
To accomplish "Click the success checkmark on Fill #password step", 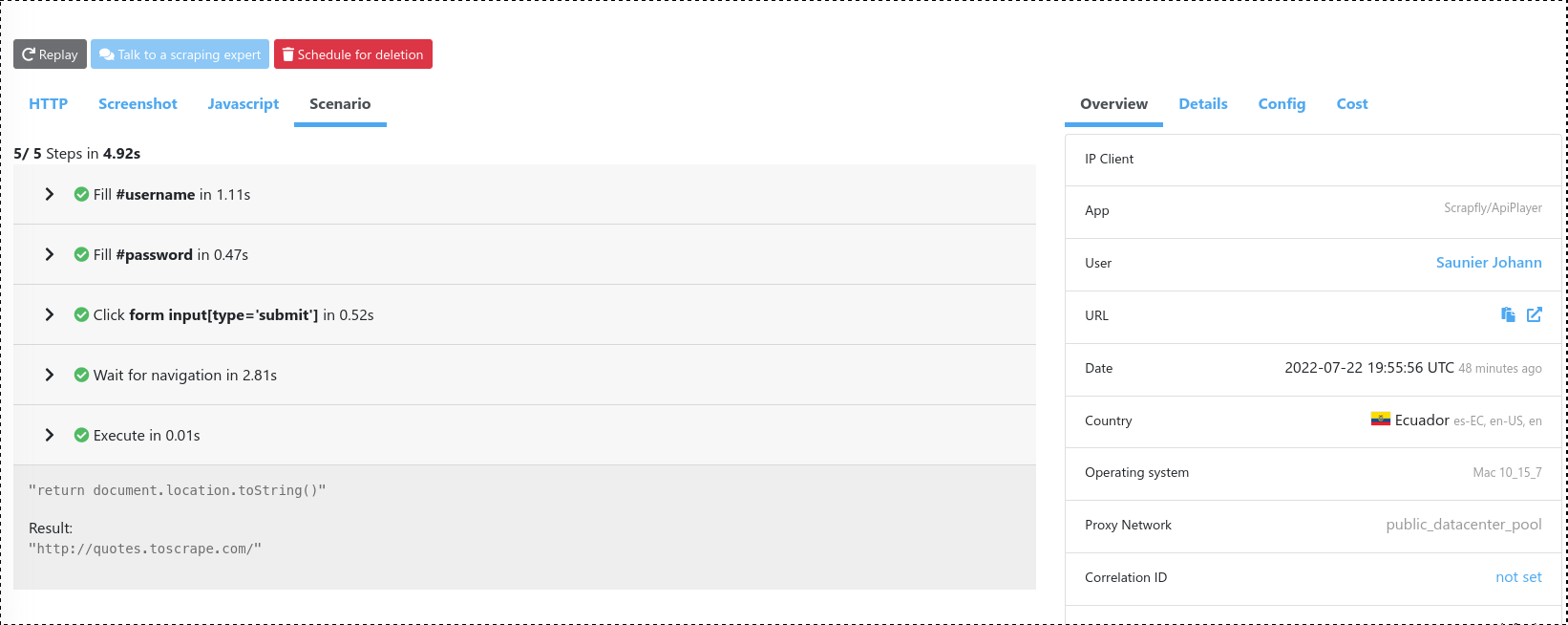I will click(x=81, y=254).
